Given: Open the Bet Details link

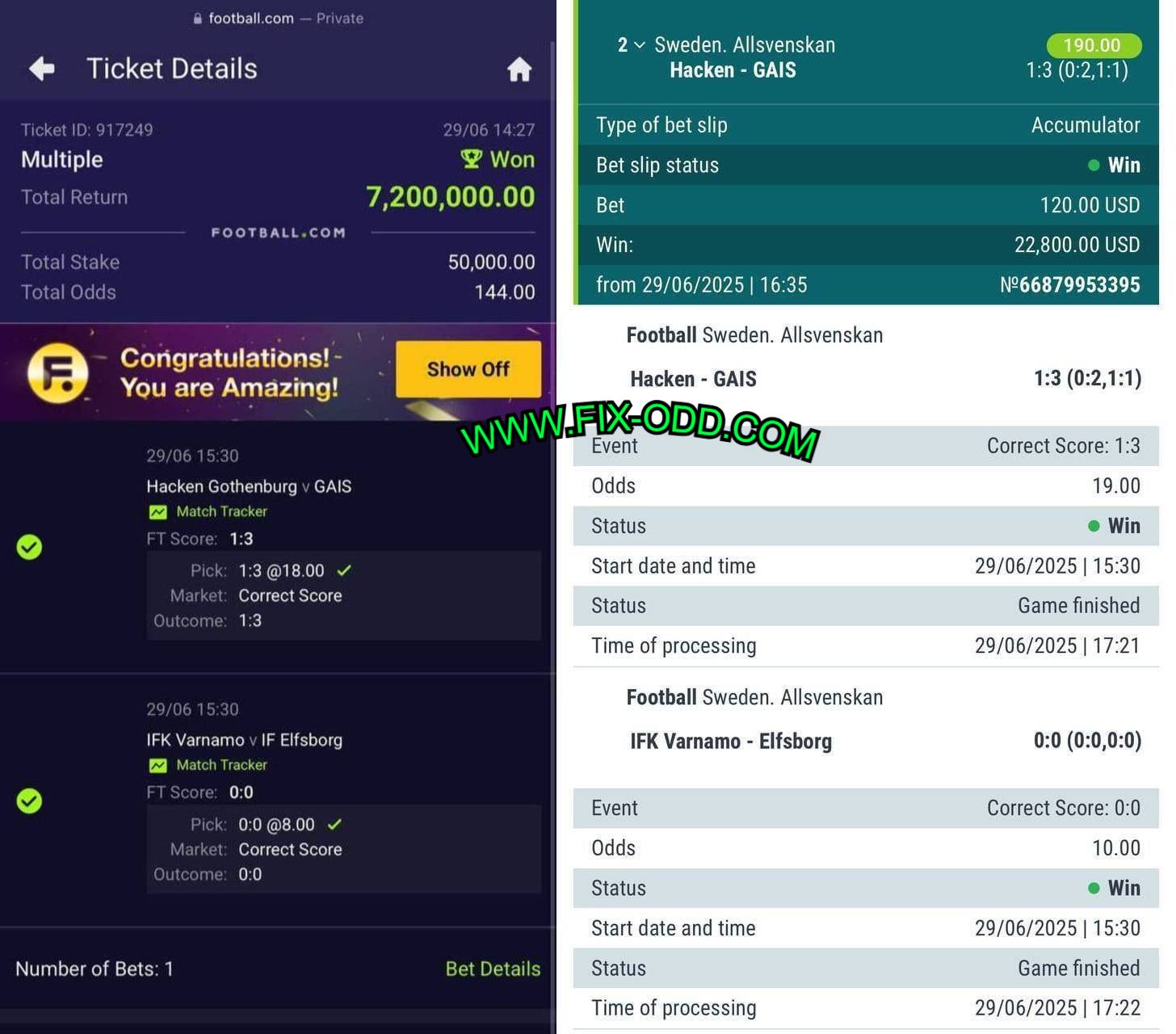Looking at the screenshot, I should [x=493, y=969].
